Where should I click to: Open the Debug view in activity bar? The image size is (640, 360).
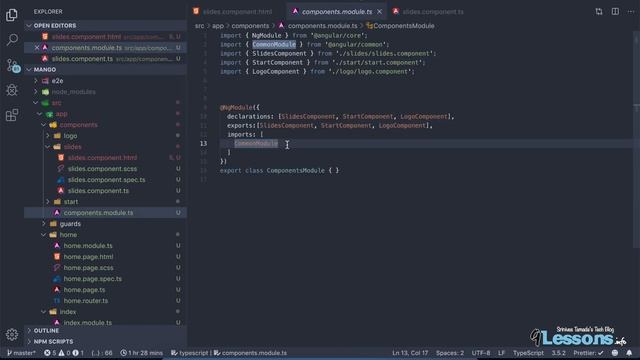tap(12, 90)
